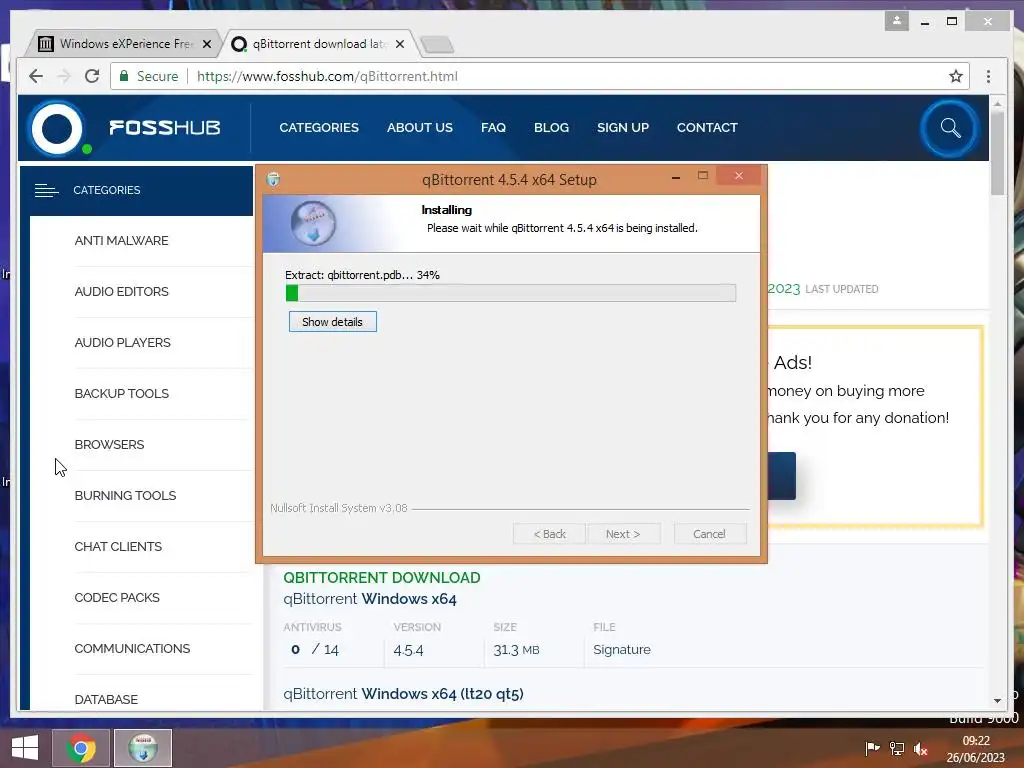Click the 4.5.4 version value
The height and width of the screenshot is (768, 1024).
408,650
